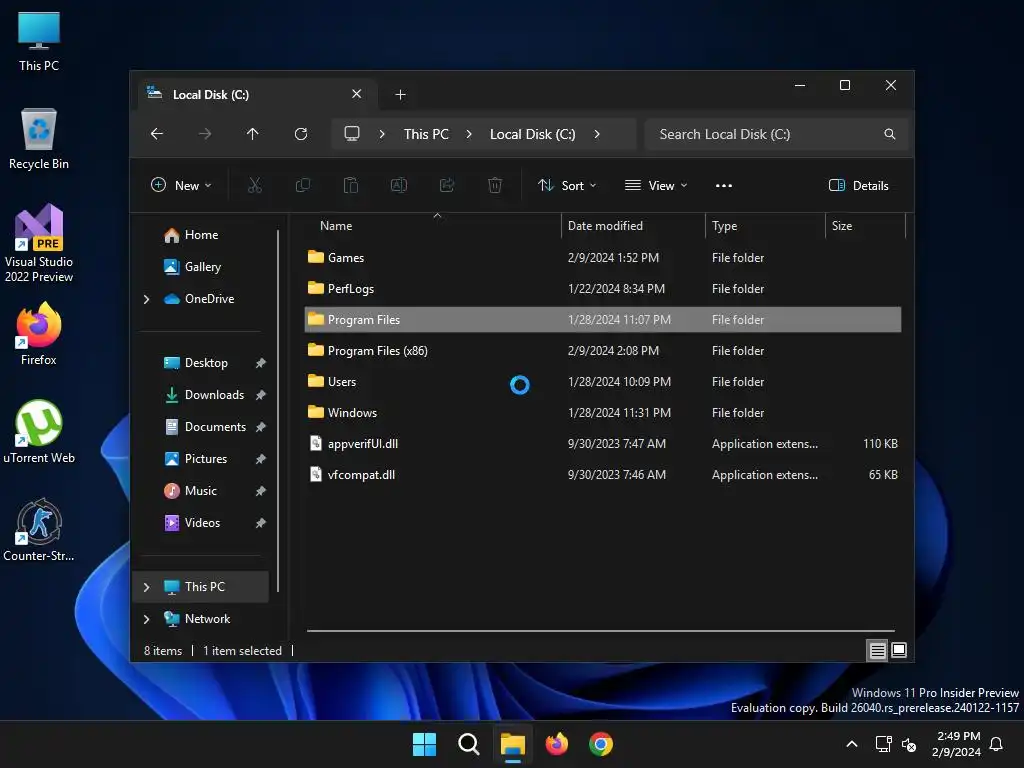1024x768 pixels.
Task: Click chevron after Local Disk (C:) breadcrumb
Action: (x=597, y=134)
